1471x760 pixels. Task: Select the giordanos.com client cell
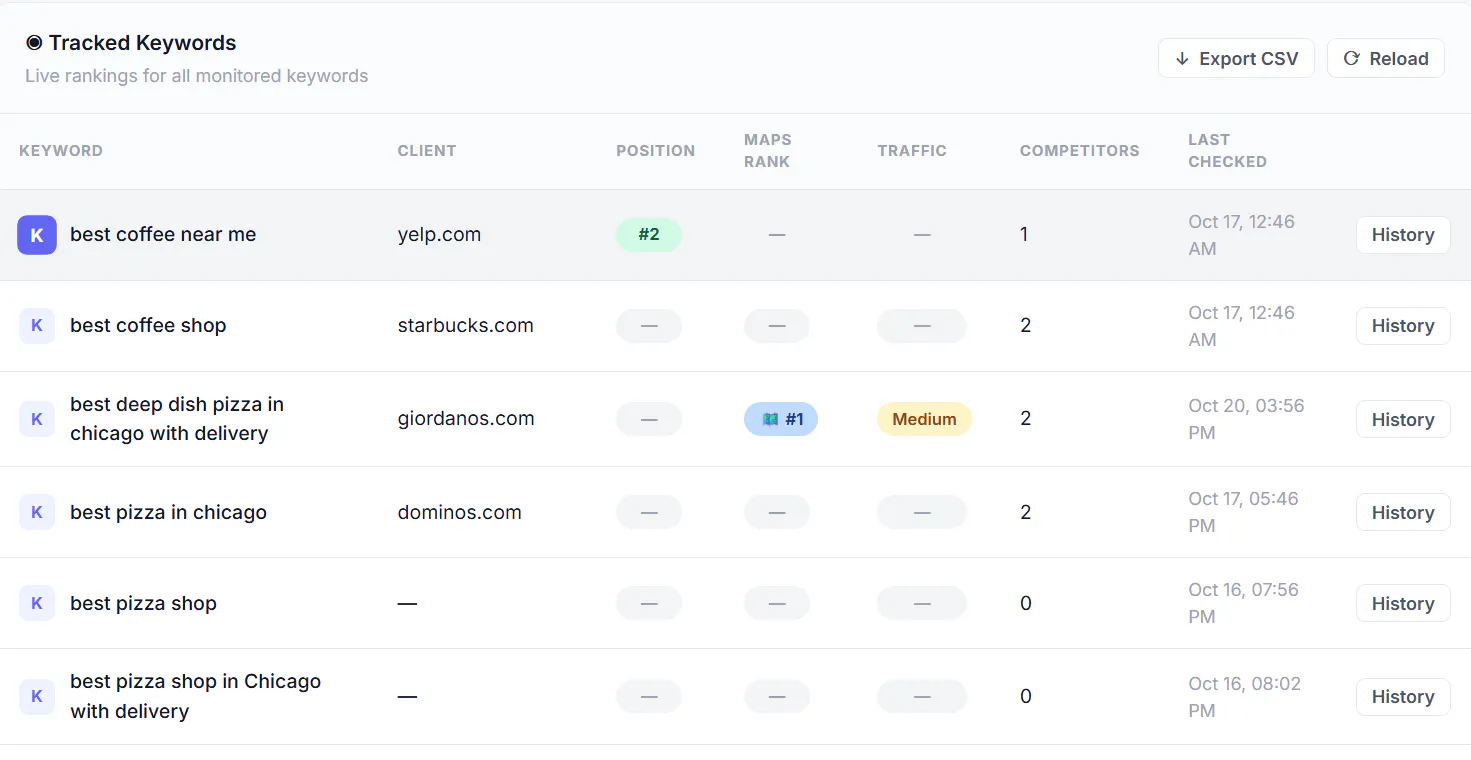(466, 419)
